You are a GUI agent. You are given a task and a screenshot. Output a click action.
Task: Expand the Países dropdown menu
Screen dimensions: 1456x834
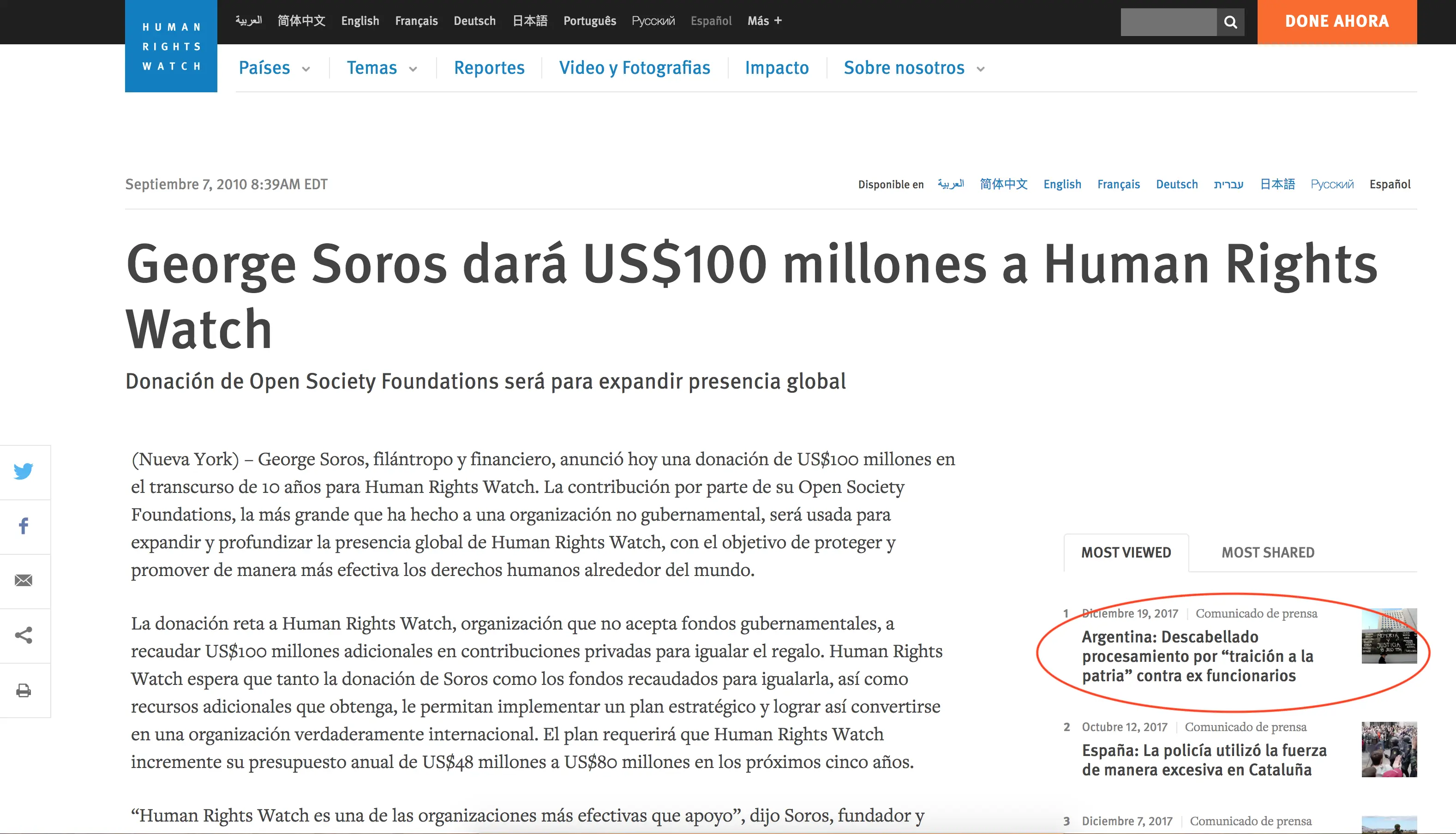[x=274, y=68]
